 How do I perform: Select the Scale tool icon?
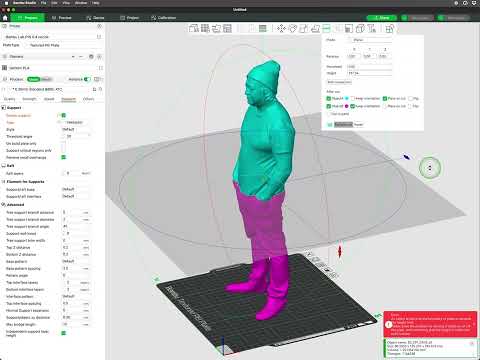click(x=304, y=28)
